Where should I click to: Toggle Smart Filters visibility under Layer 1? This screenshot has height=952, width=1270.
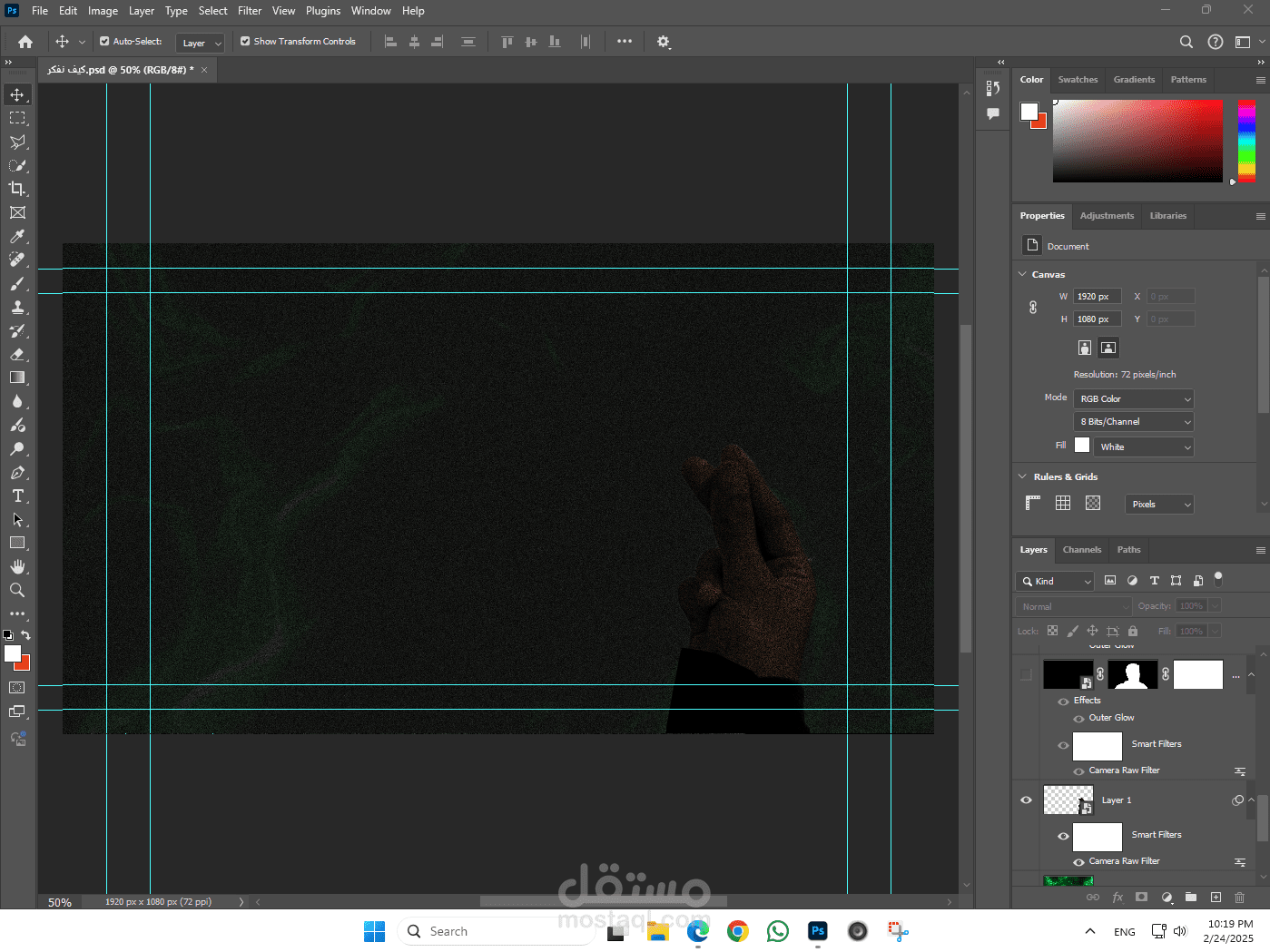point(1063,836)
